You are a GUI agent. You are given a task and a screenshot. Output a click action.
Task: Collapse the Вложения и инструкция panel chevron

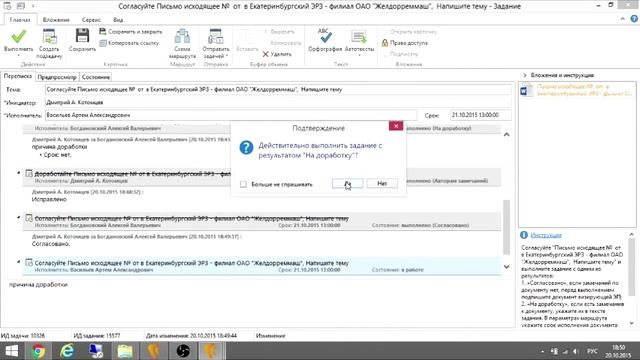pyautogui.click(x=525, y=75)
